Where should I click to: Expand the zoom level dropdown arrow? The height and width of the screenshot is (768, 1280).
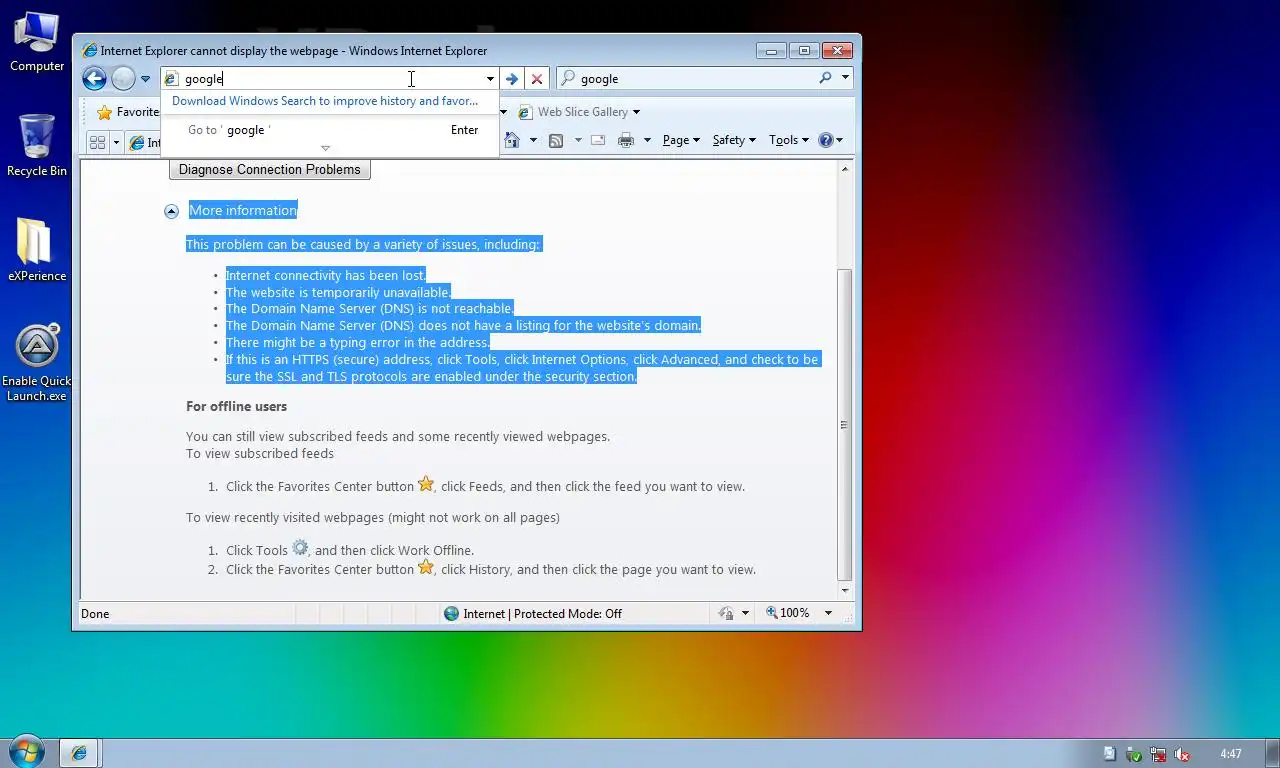(x=828, y=613)
